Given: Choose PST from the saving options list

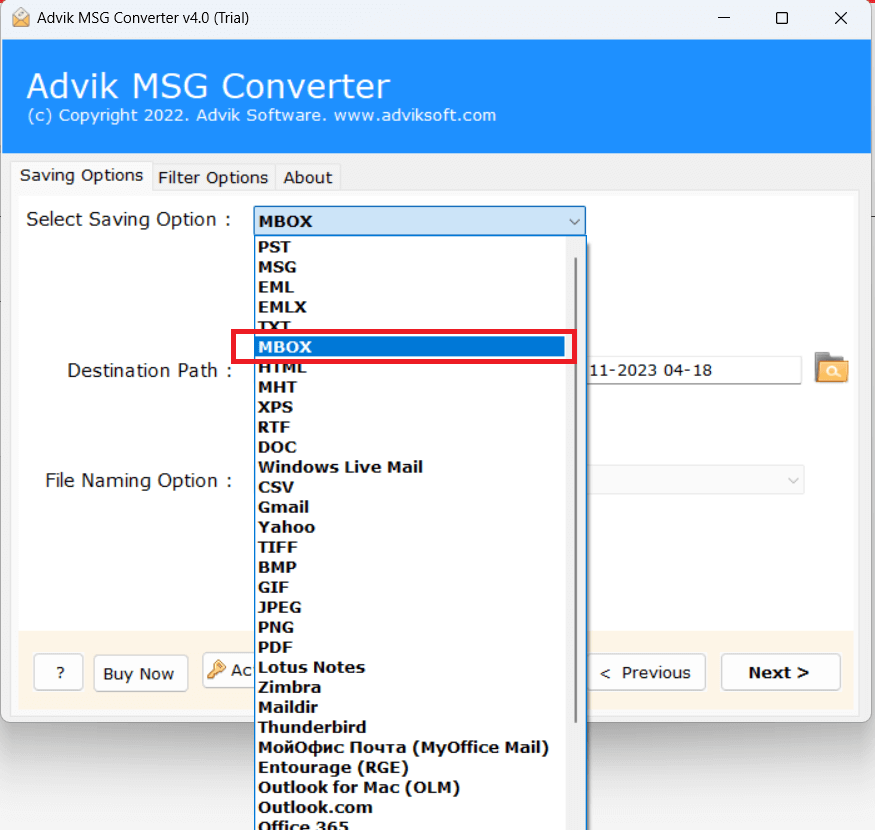Looking at the screenshot, I should [x=411, y=247].
